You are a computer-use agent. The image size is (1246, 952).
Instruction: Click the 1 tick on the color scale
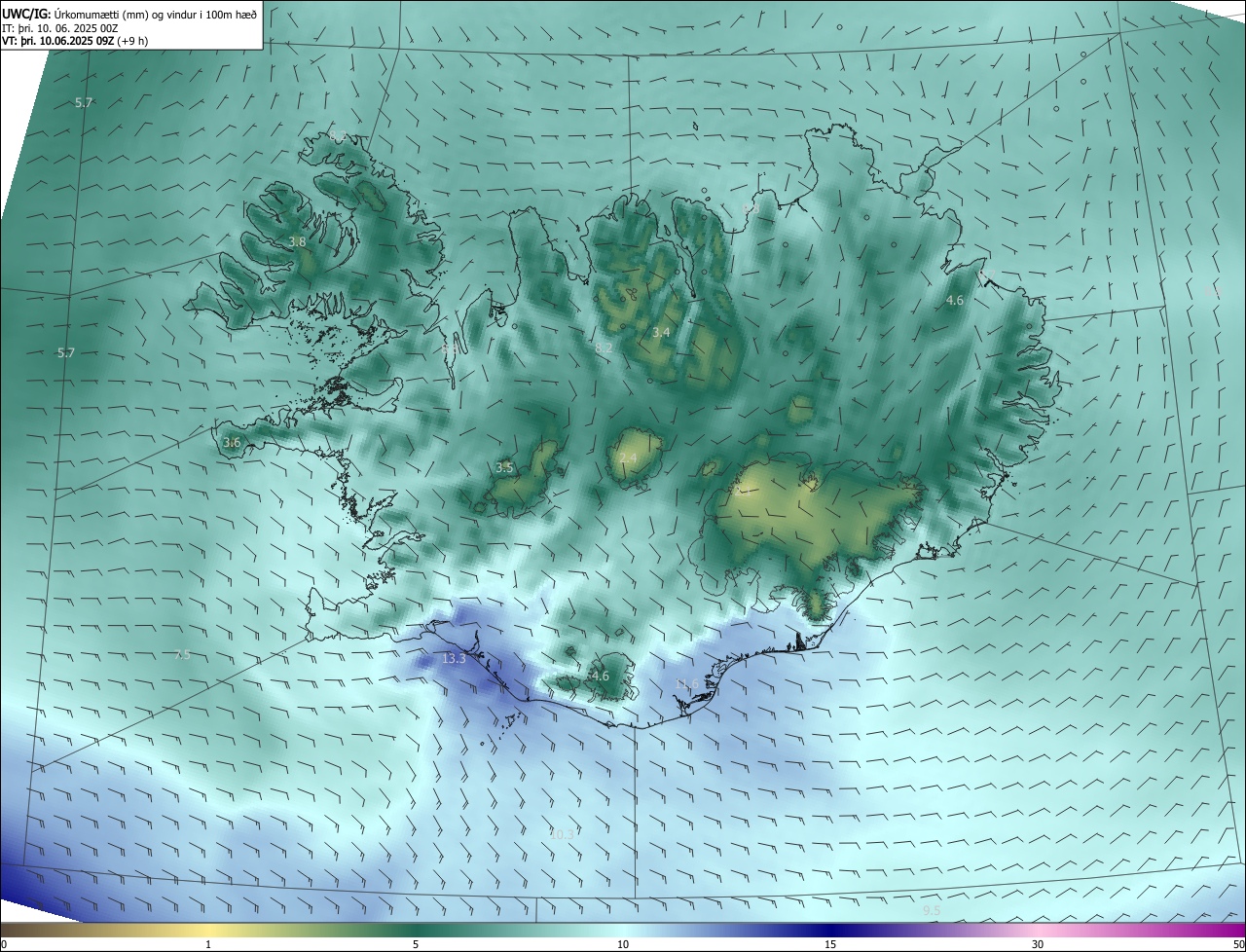pos(208,945)
